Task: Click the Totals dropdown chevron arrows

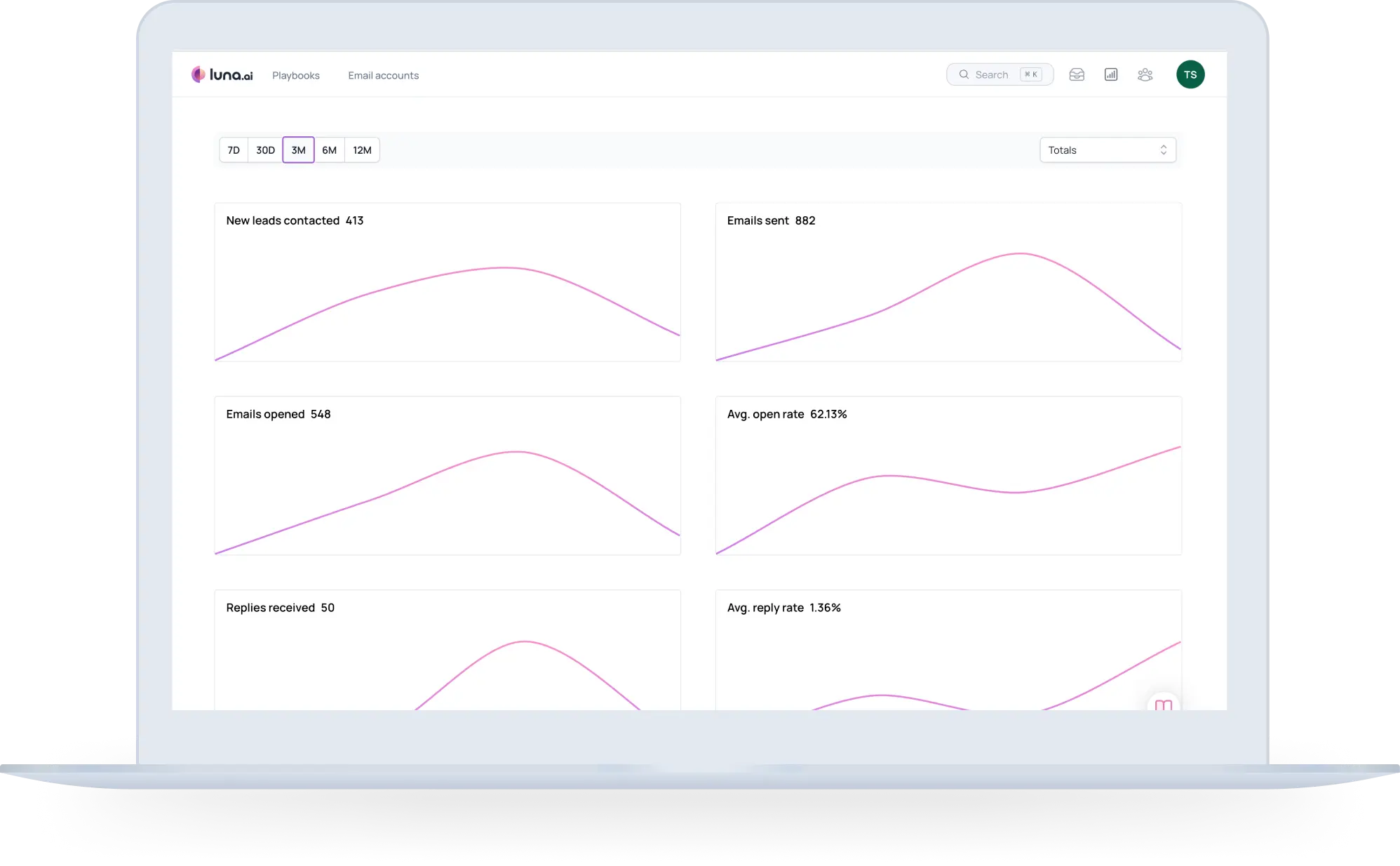Action: [1163, 150]
